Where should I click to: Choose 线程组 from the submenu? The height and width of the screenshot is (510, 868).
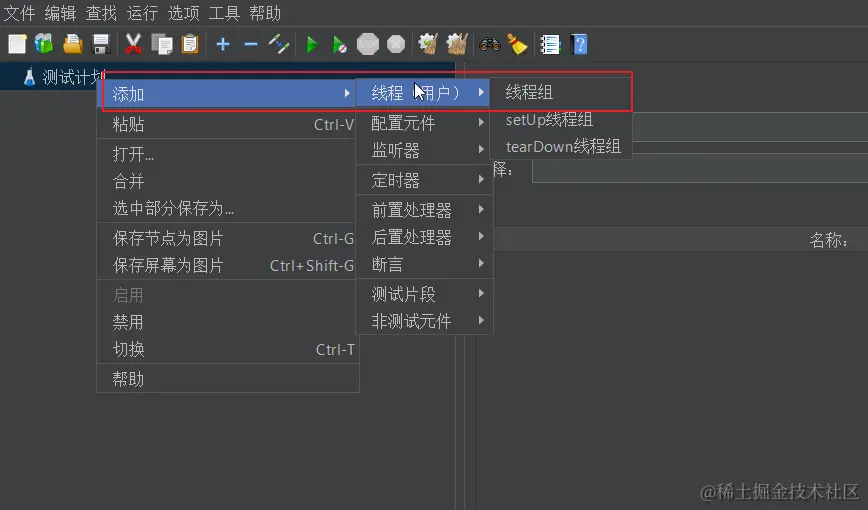click(561, 92)
